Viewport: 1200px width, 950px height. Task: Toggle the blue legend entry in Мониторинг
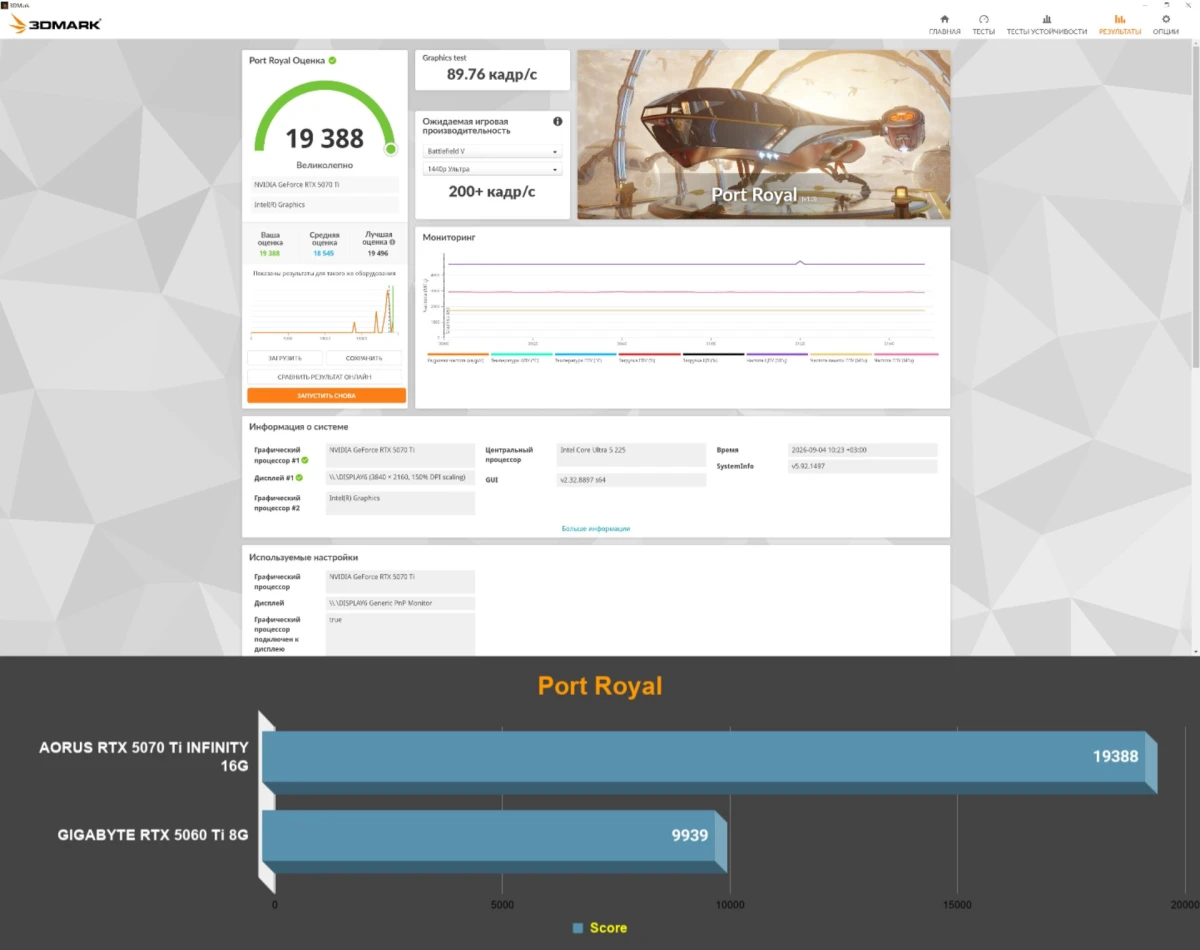point(585,357)
